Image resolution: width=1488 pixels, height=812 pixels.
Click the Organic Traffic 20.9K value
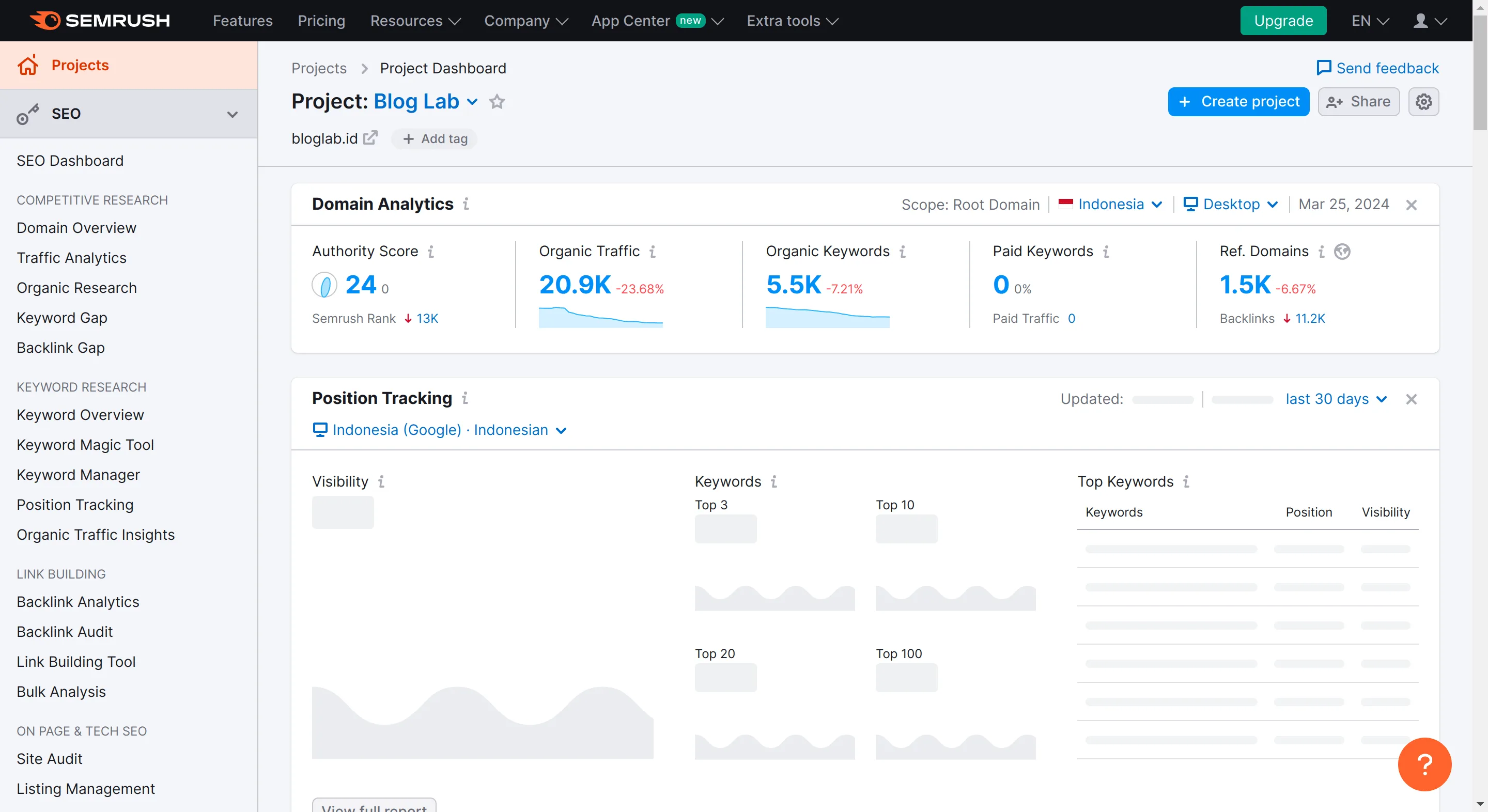(575, 285)
